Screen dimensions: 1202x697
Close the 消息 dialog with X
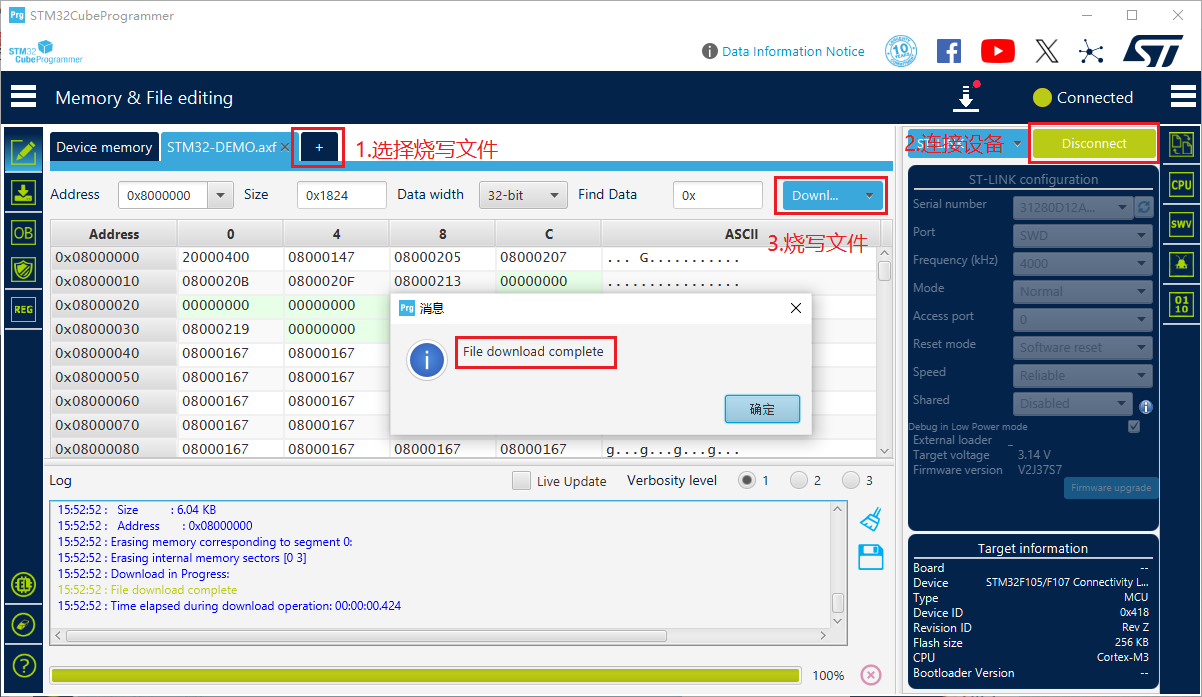(x=796, y=308)
